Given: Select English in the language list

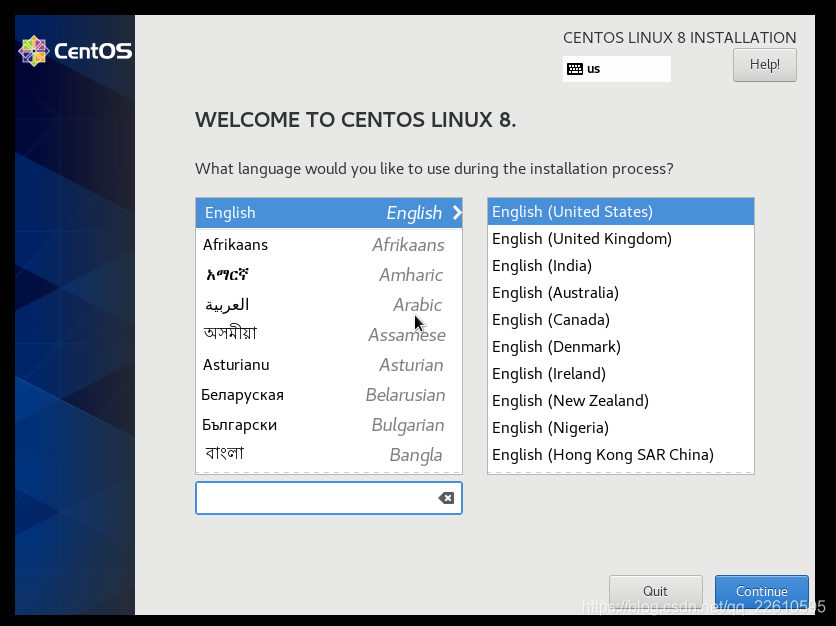Looking at the screenshot, I should [x=328, y=213].
